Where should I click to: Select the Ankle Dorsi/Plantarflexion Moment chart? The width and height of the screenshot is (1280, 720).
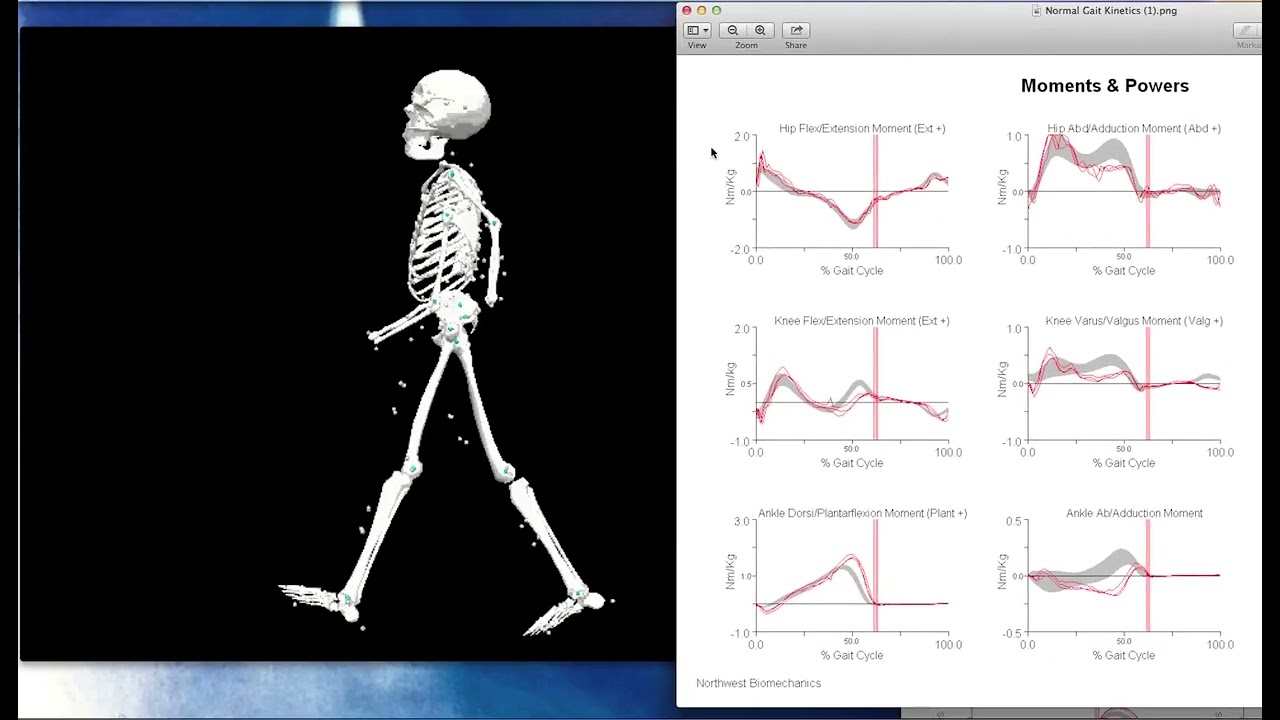852,576
